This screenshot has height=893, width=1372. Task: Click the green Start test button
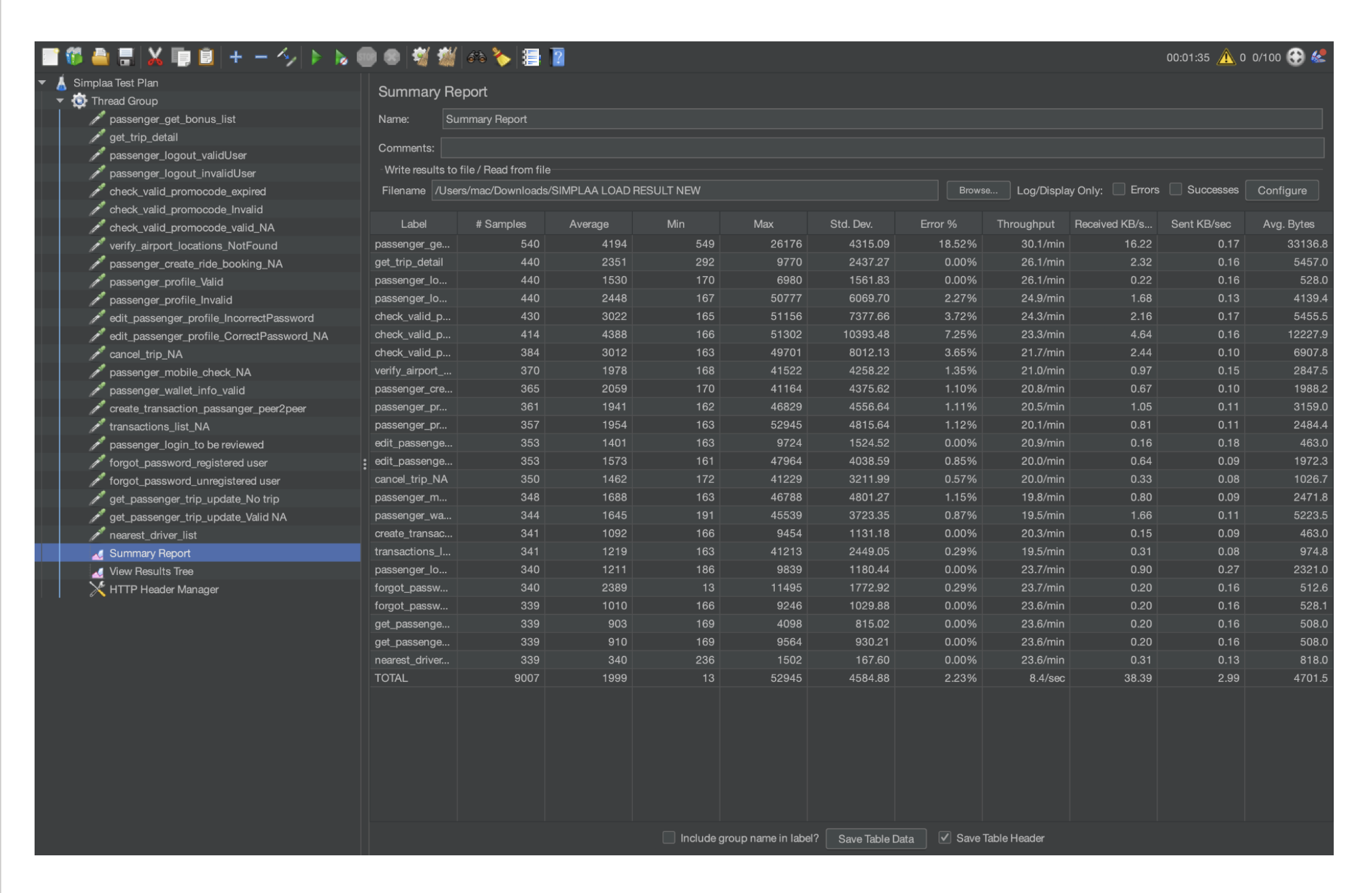[x=316, y=57]
